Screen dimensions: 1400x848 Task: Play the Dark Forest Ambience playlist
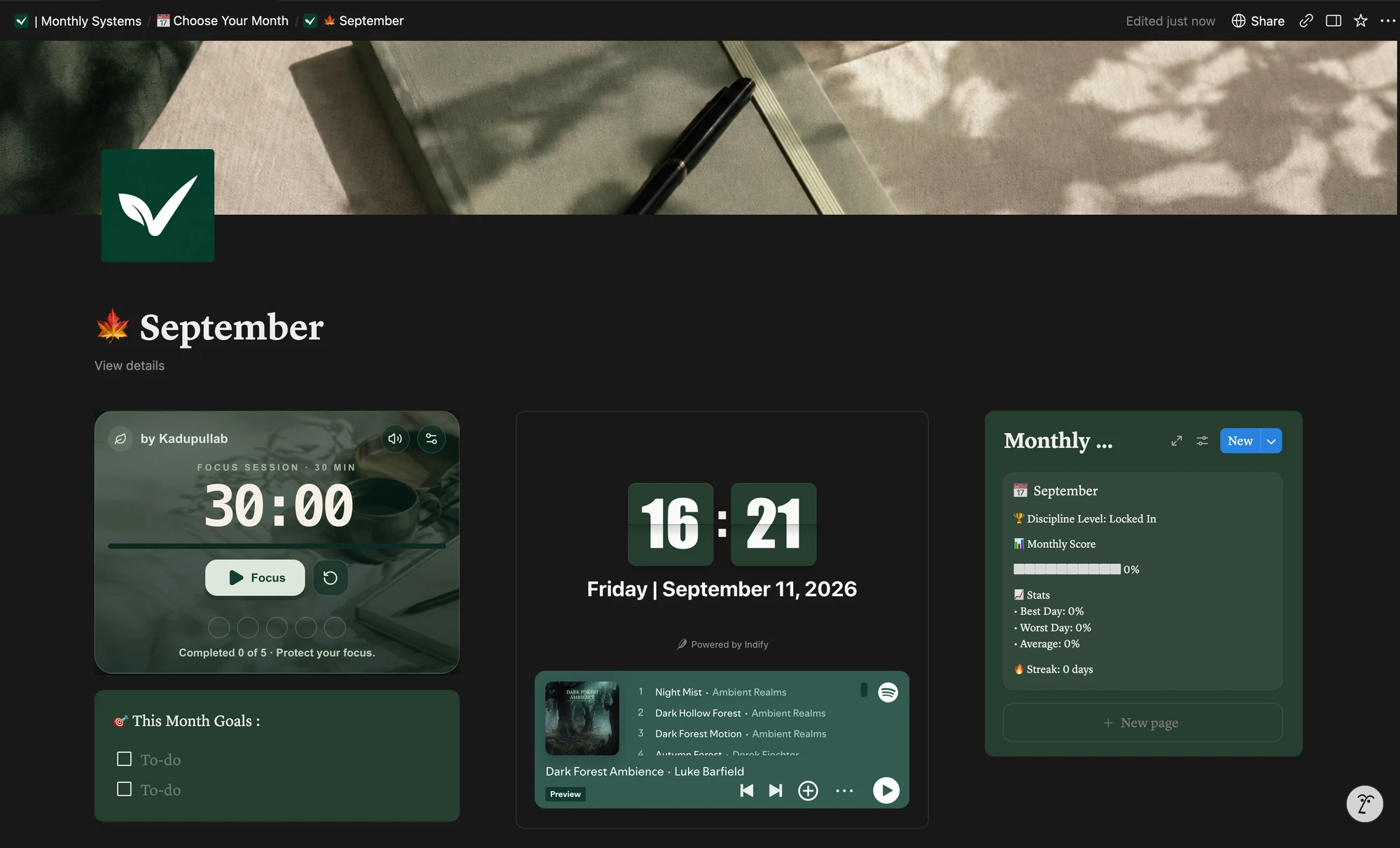pos(886,791)
